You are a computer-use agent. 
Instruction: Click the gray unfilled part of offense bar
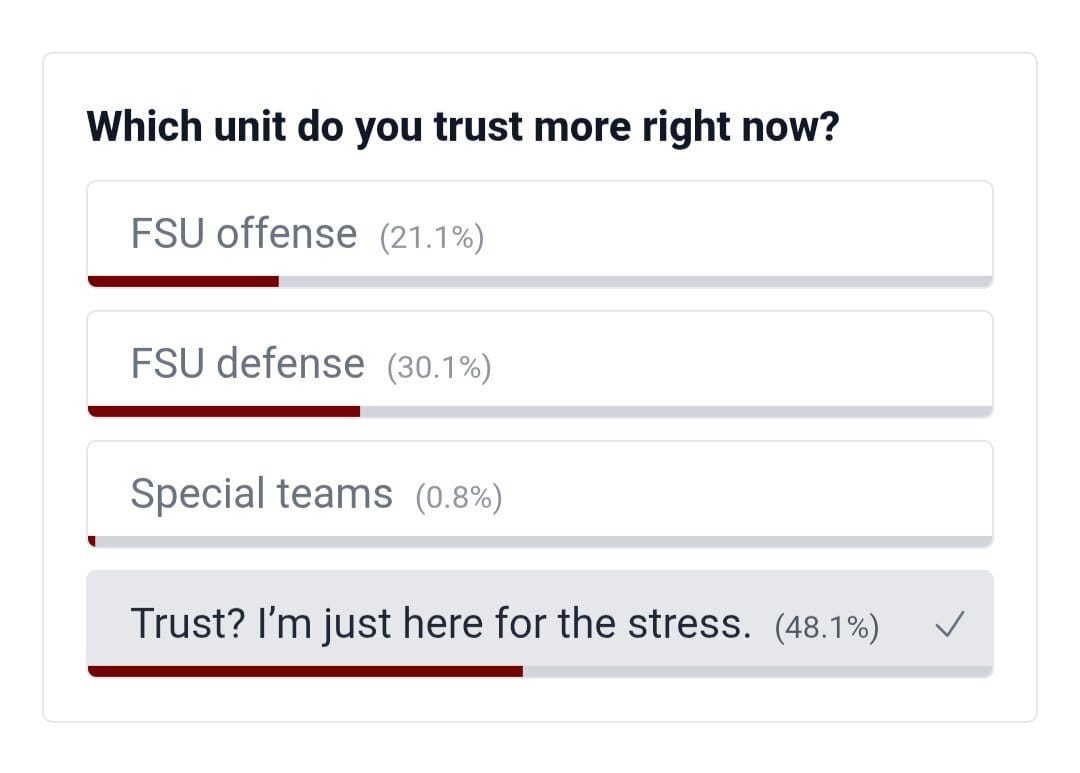(635, 281)
